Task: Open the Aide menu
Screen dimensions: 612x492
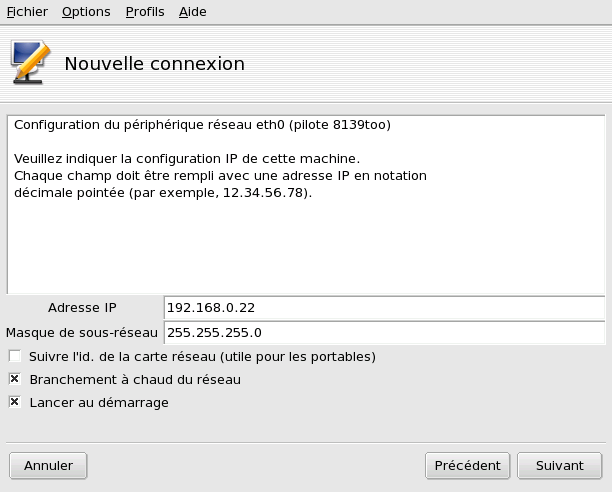Action: (192, 12)
